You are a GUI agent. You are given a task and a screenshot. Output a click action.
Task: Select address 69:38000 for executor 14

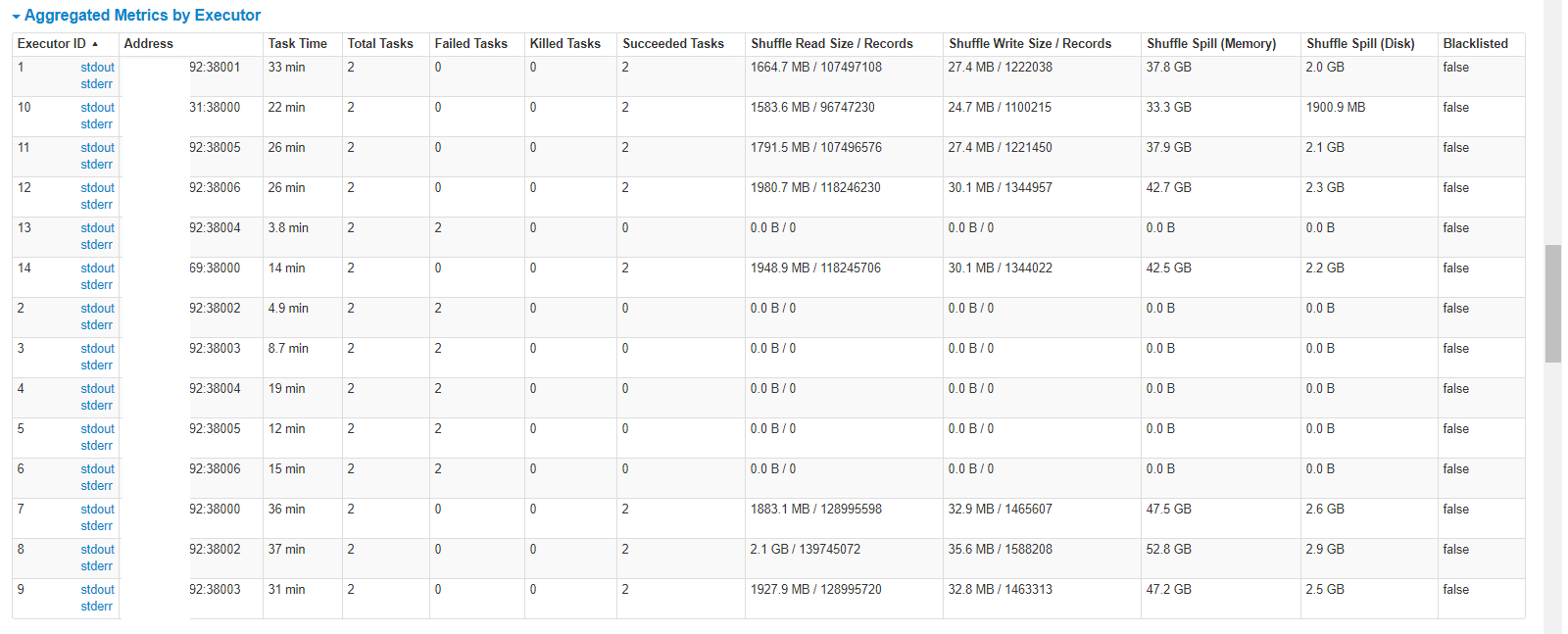click(x=215, y=268)
